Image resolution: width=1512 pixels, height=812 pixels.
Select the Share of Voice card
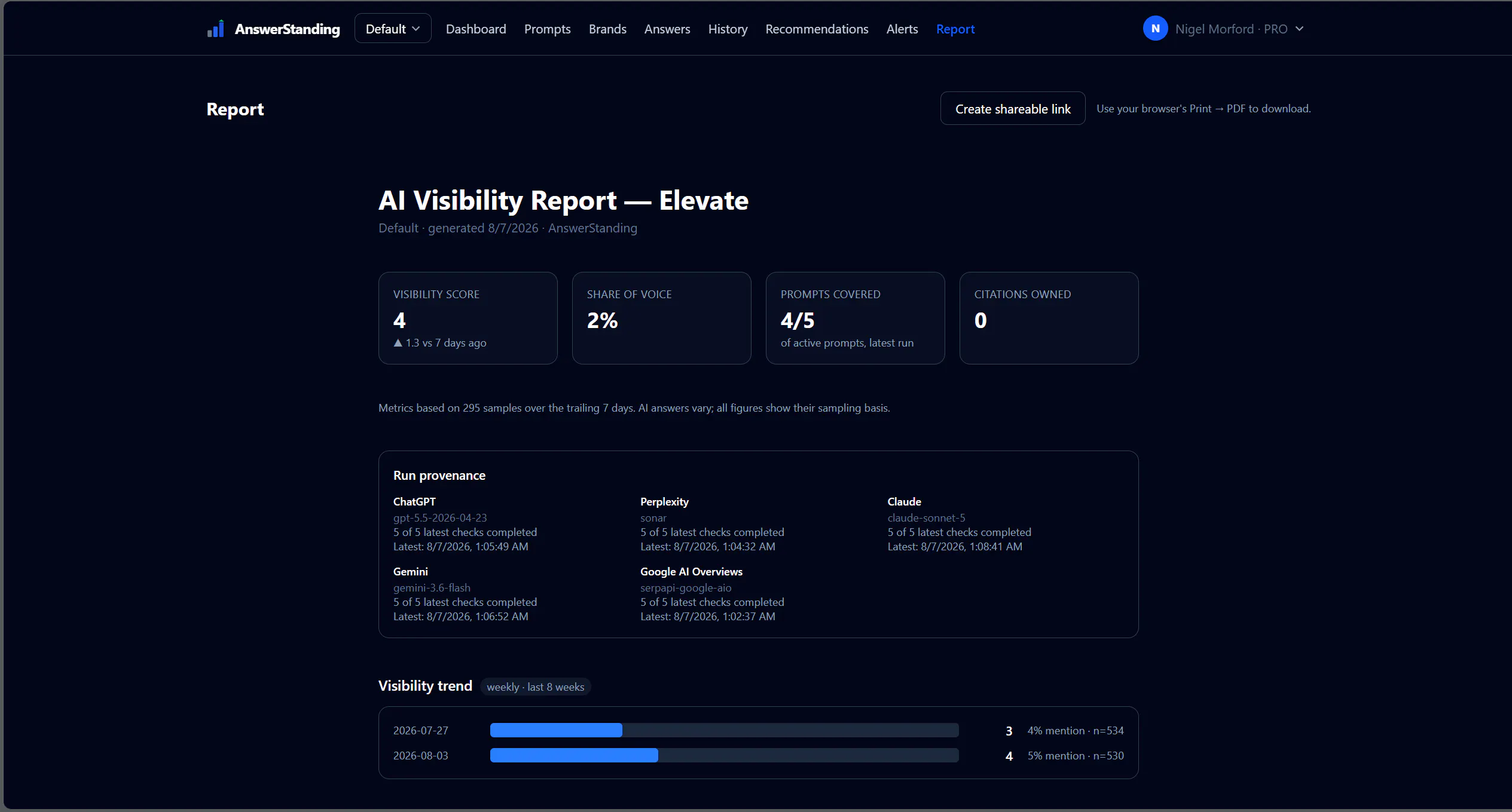662,318
